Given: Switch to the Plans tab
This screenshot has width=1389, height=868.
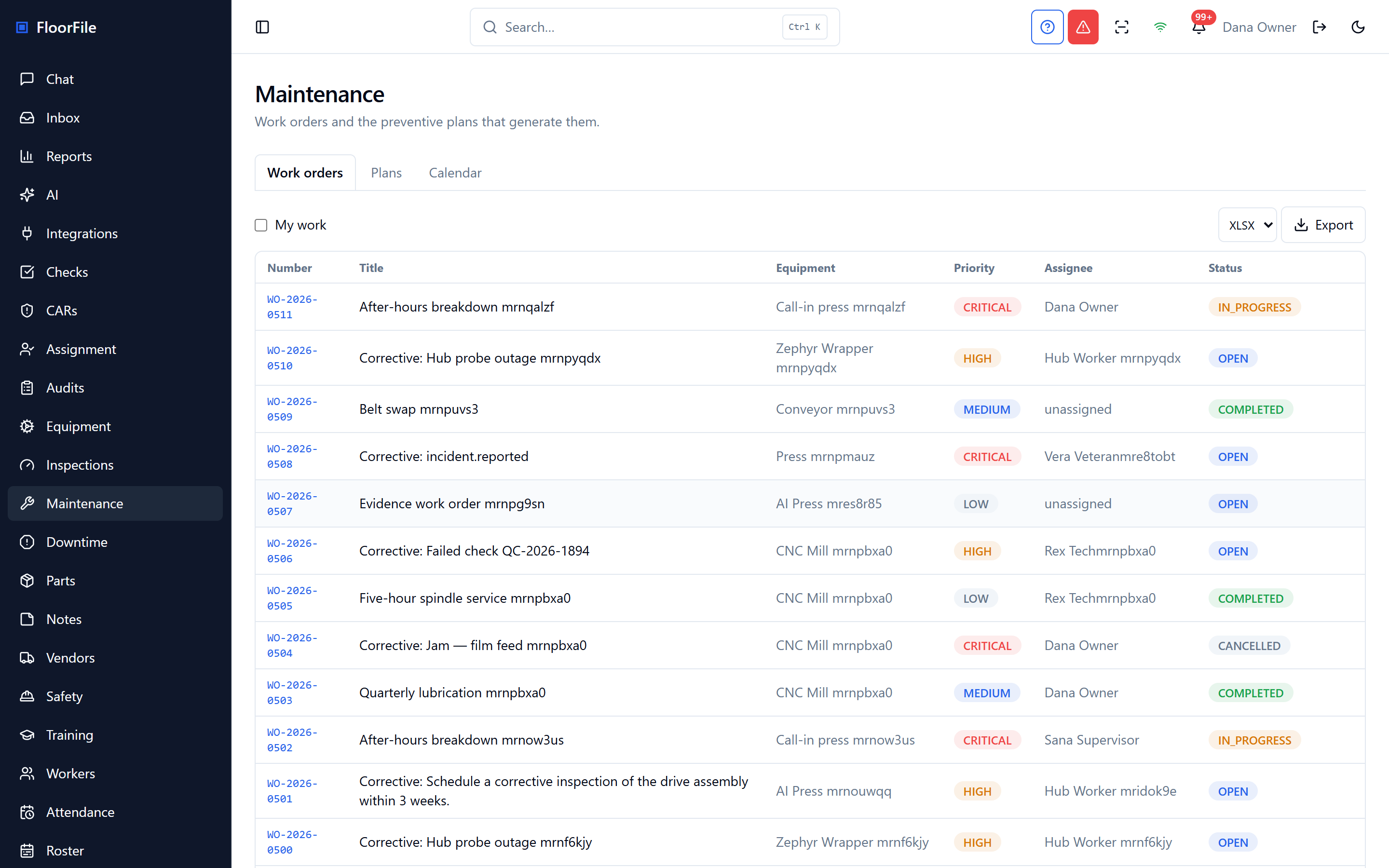Looking at the screenshot, I should 386,173.
